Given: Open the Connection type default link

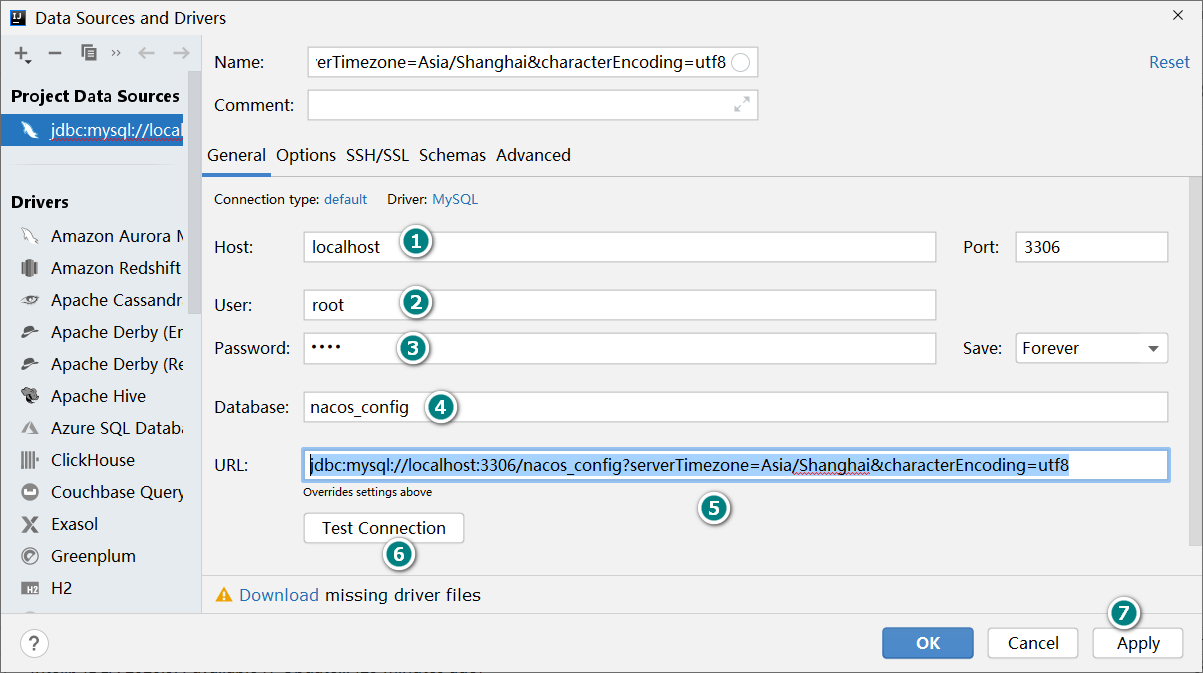Looking at the screenshot, I should 345,199.
